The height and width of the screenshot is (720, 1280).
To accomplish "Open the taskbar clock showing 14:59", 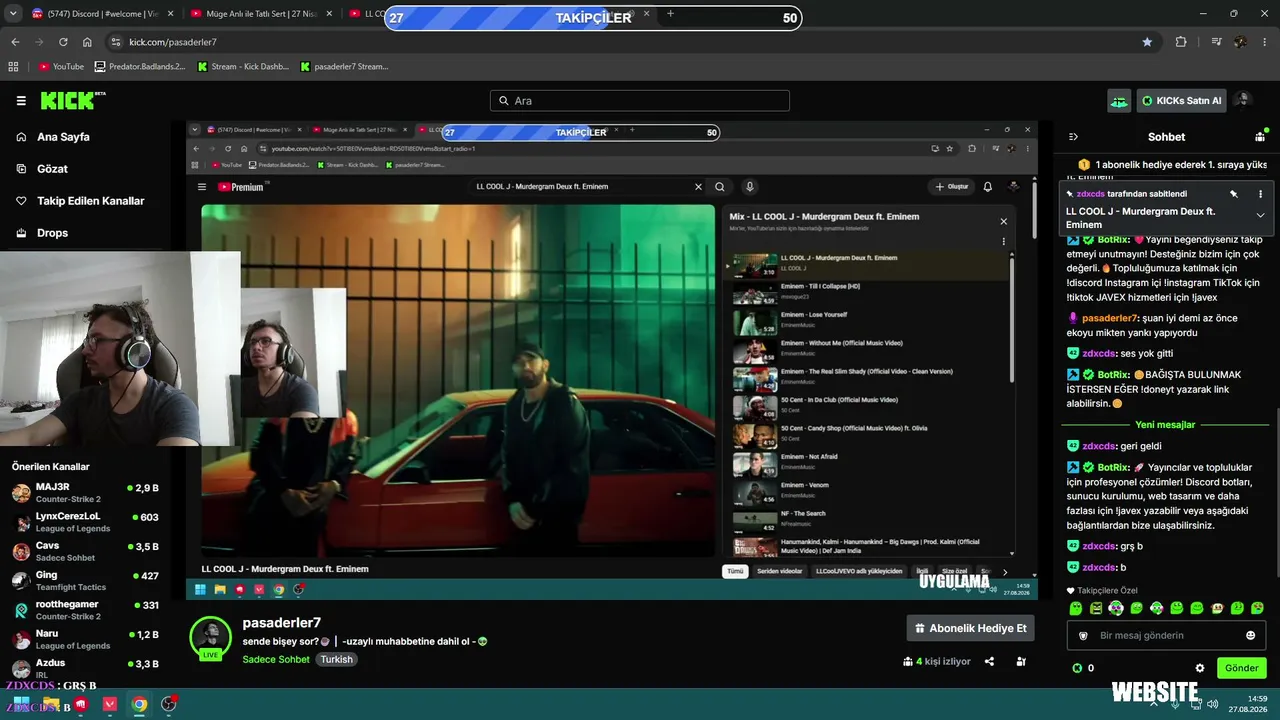I will pyautogui.click(x=1248, y=704).
